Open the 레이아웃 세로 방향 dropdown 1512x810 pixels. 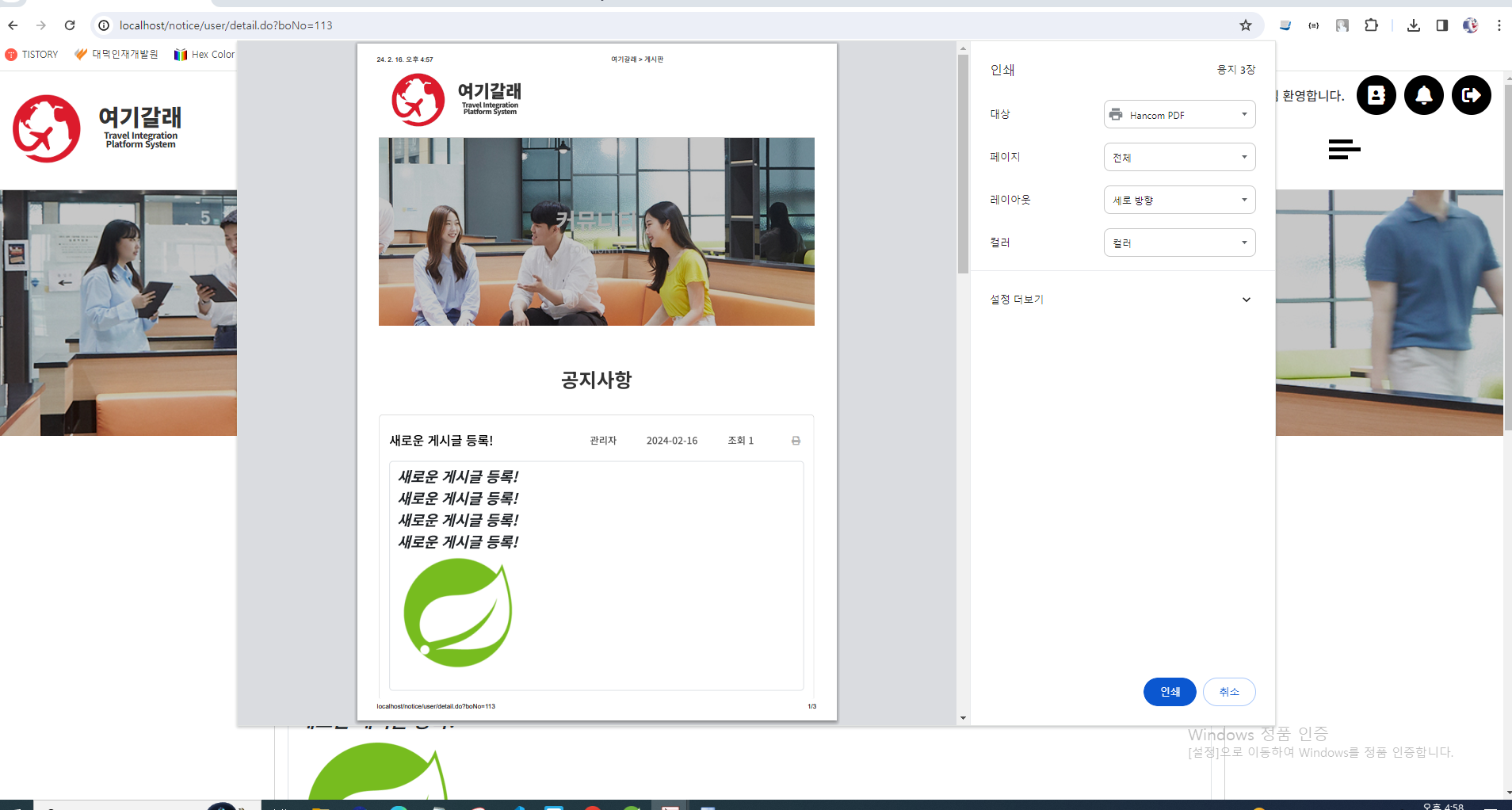coord(1179,200)
